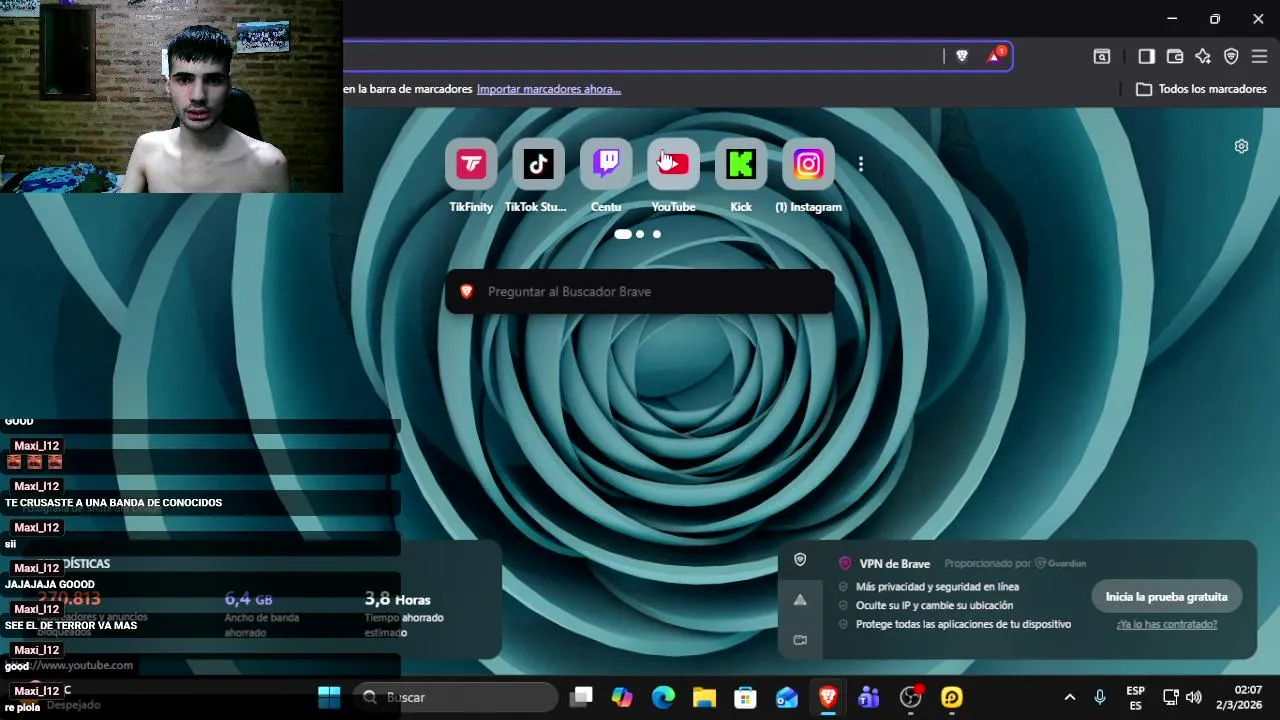Go to first shortcuts page dot
1280x720 pixels.
623,234
